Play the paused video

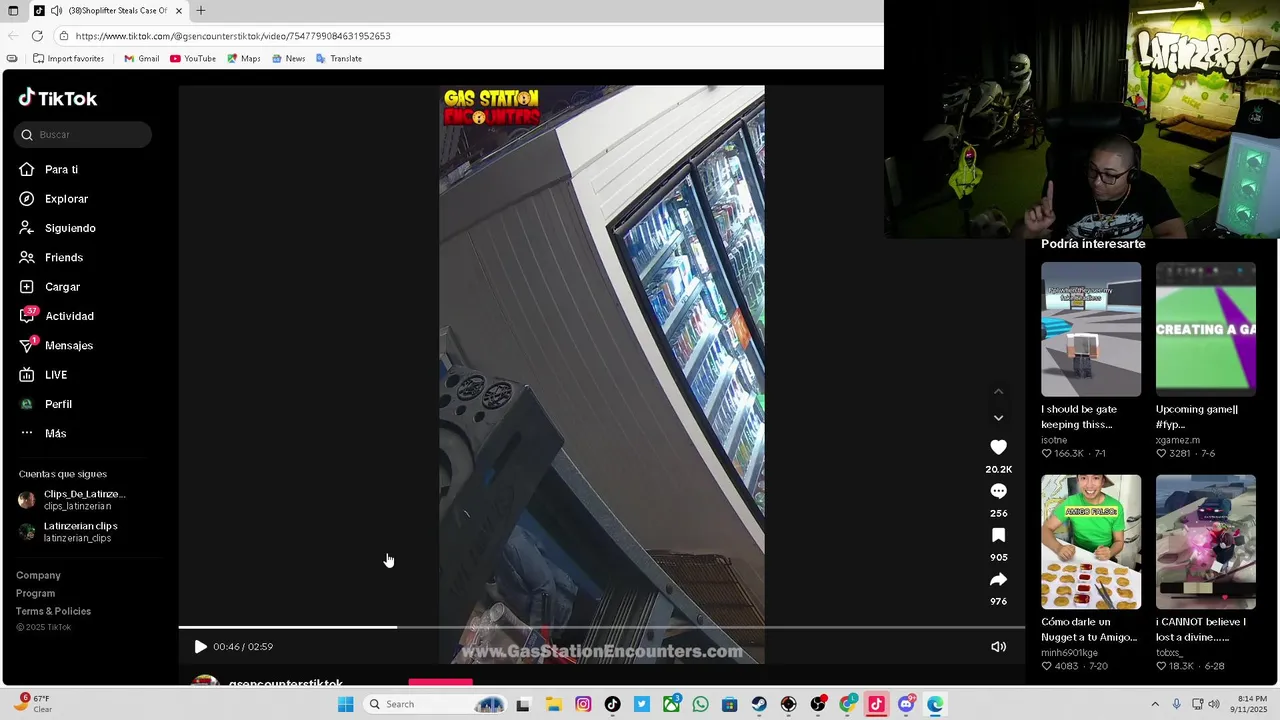[x=200, y=647]
